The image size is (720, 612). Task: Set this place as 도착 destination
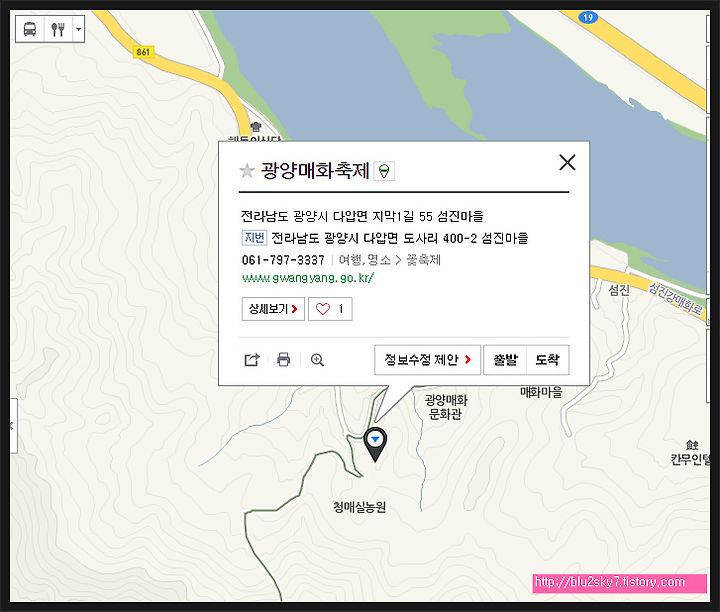[x=547, y=360]
